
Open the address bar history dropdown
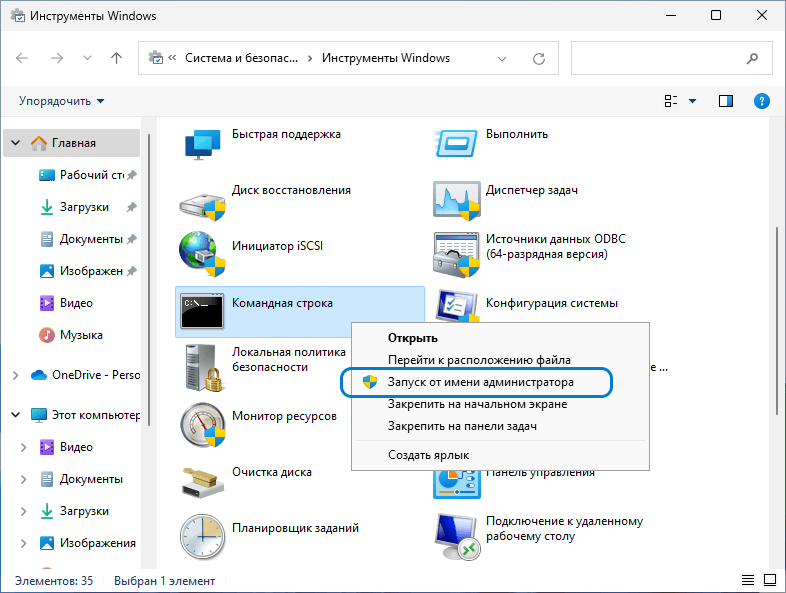click(501, 59)
